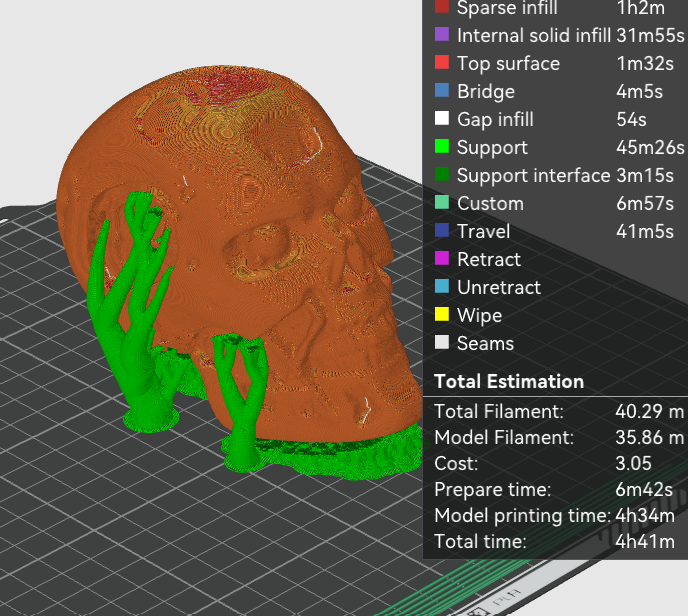Toggle the Gap infill white swatch
The width and height of the screenshot is (688, 616).
(x=442, y=118)
